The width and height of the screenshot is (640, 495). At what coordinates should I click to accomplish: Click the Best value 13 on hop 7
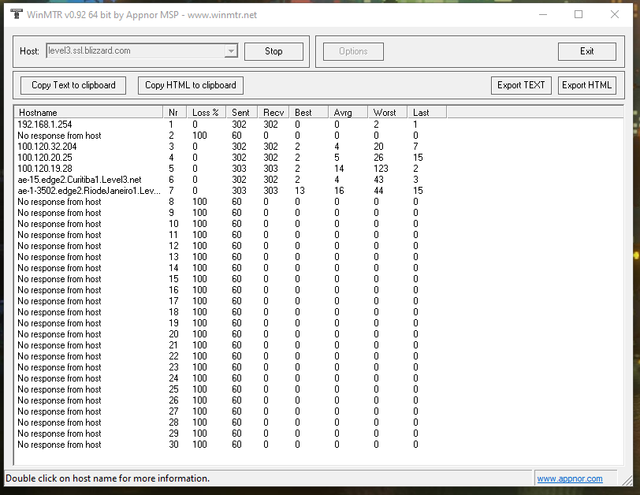coord(300,191)
